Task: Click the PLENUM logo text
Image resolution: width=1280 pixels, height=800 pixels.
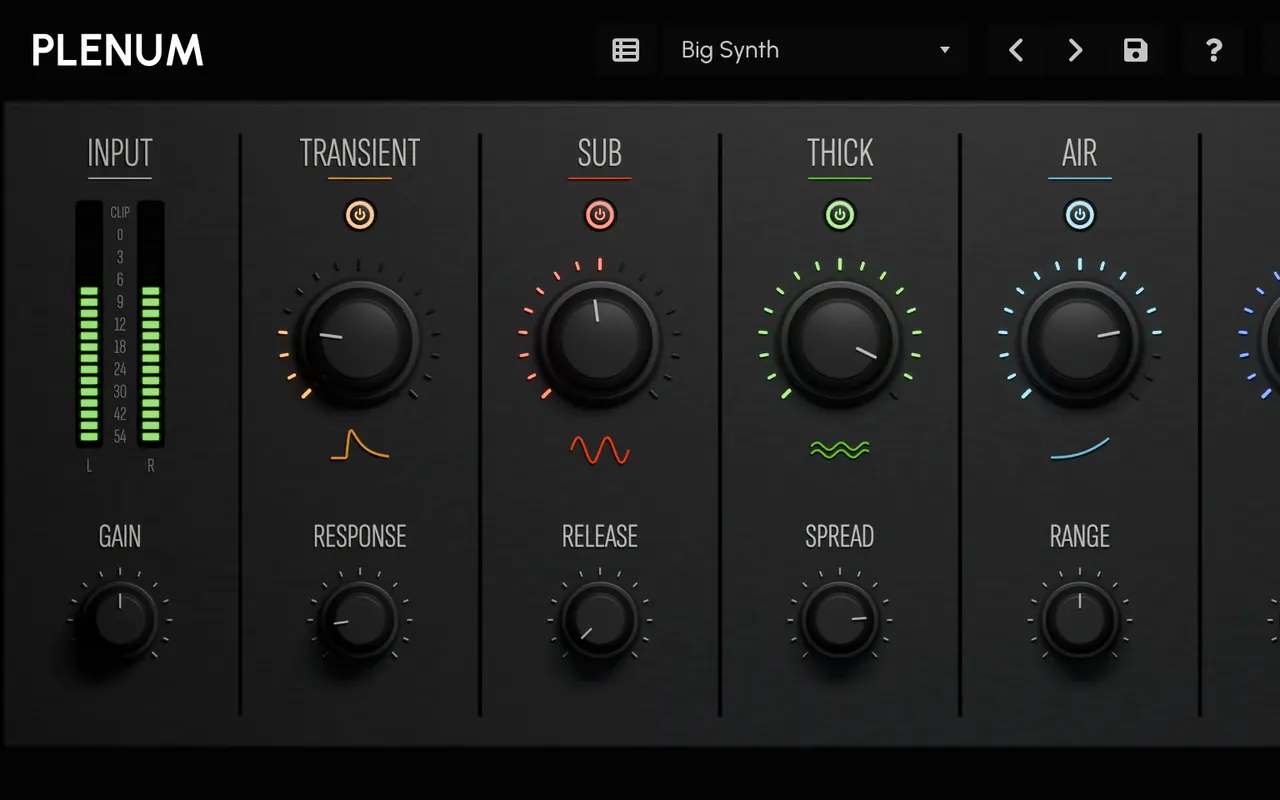Action: (117, 50)
